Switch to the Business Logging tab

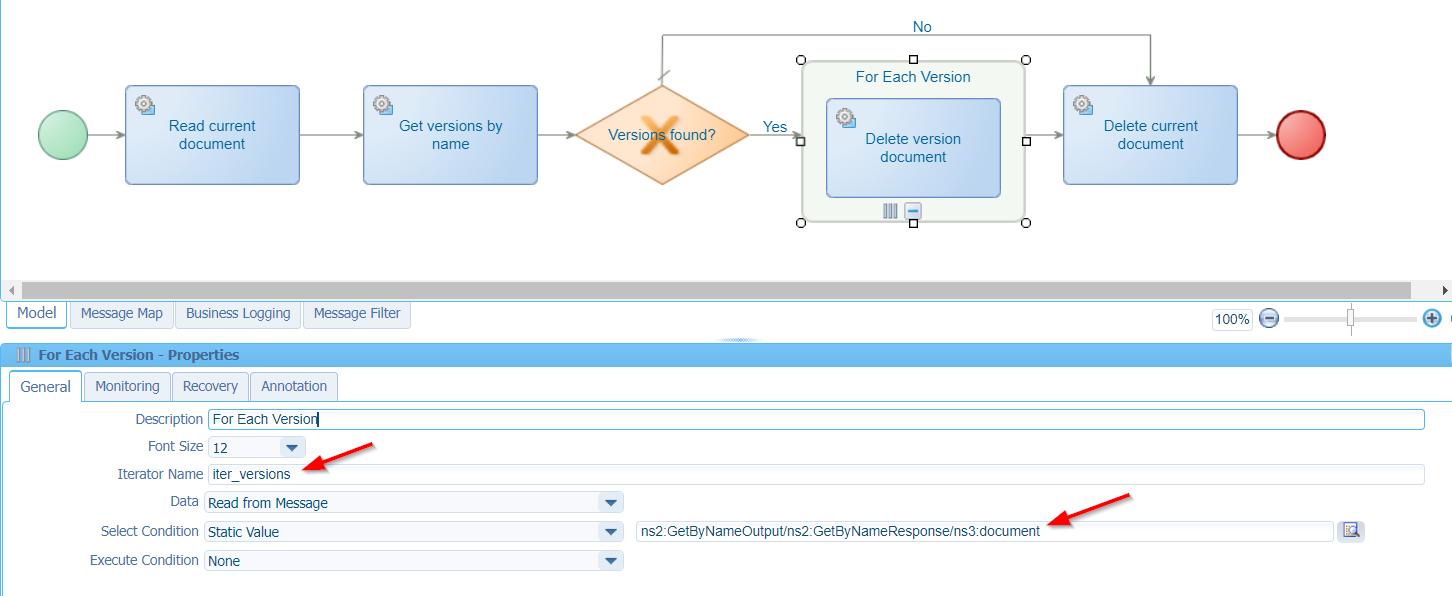click(x=238, y=314)
